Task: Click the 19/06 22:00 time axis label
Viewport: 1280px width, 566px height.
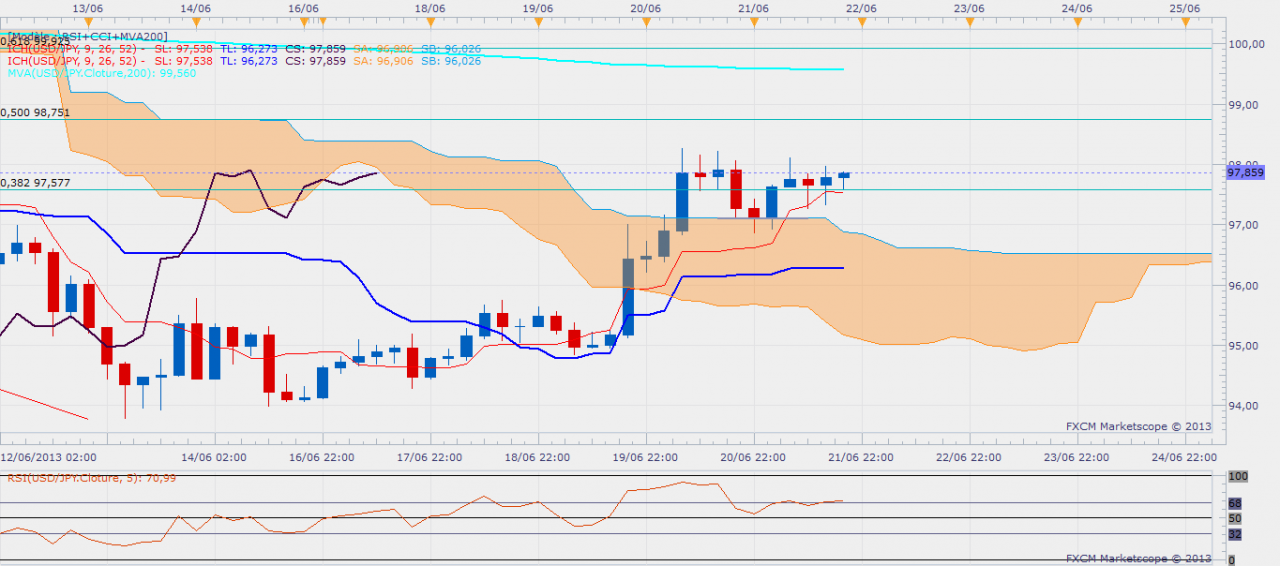Action: point(646,457)
